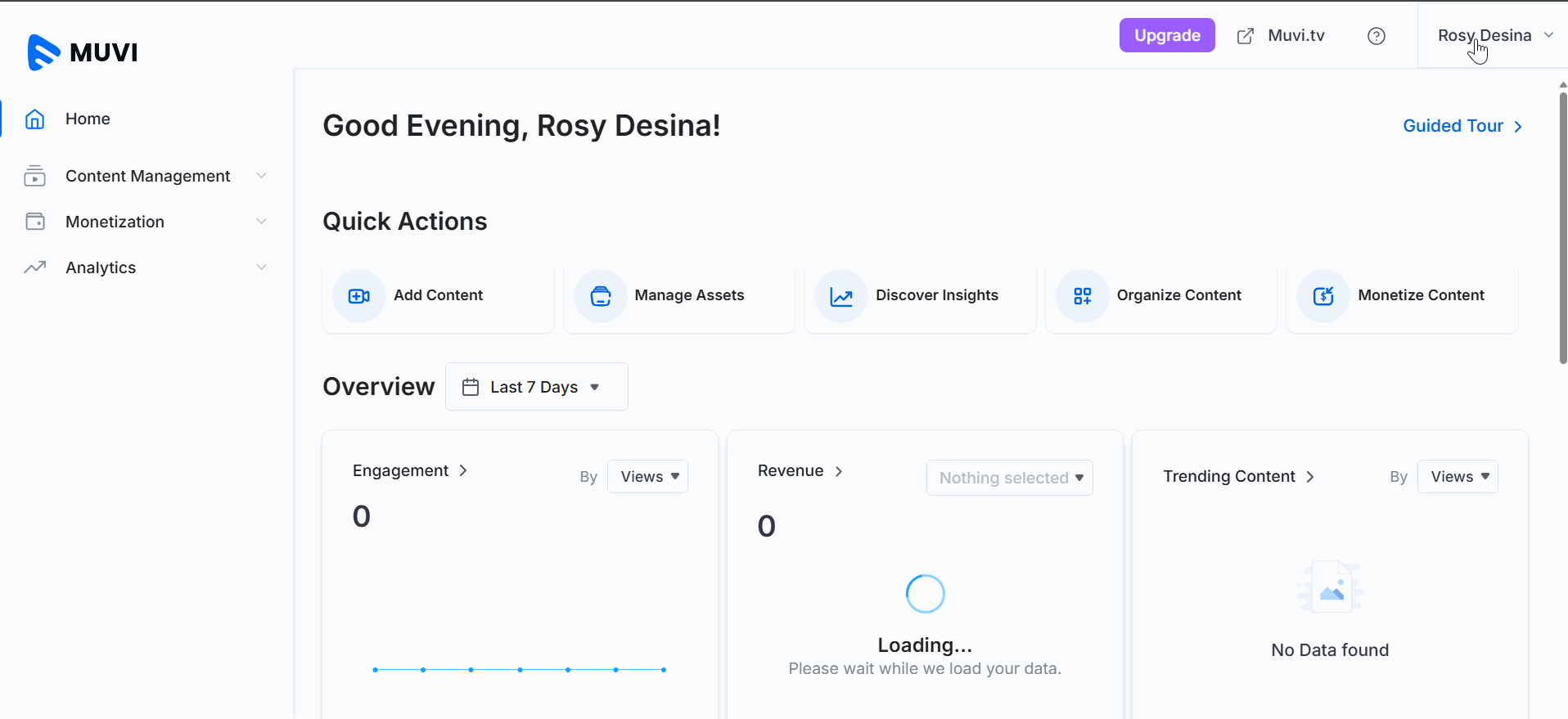Expand the Content Management sidebar menu
The height and width of the screenshot is (719, 1568).
click(x=147, y=176)
